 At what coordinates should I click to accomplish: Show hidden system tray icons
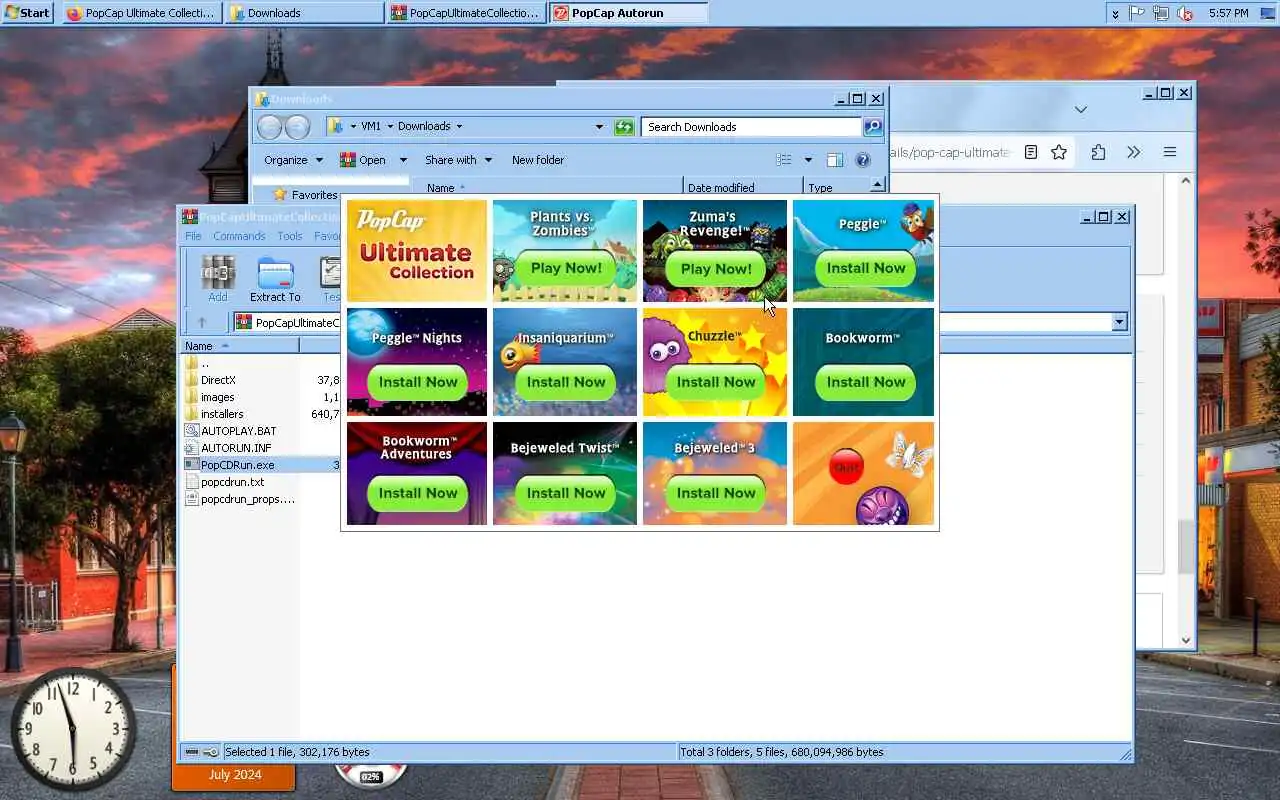(x=1115, y=13)
